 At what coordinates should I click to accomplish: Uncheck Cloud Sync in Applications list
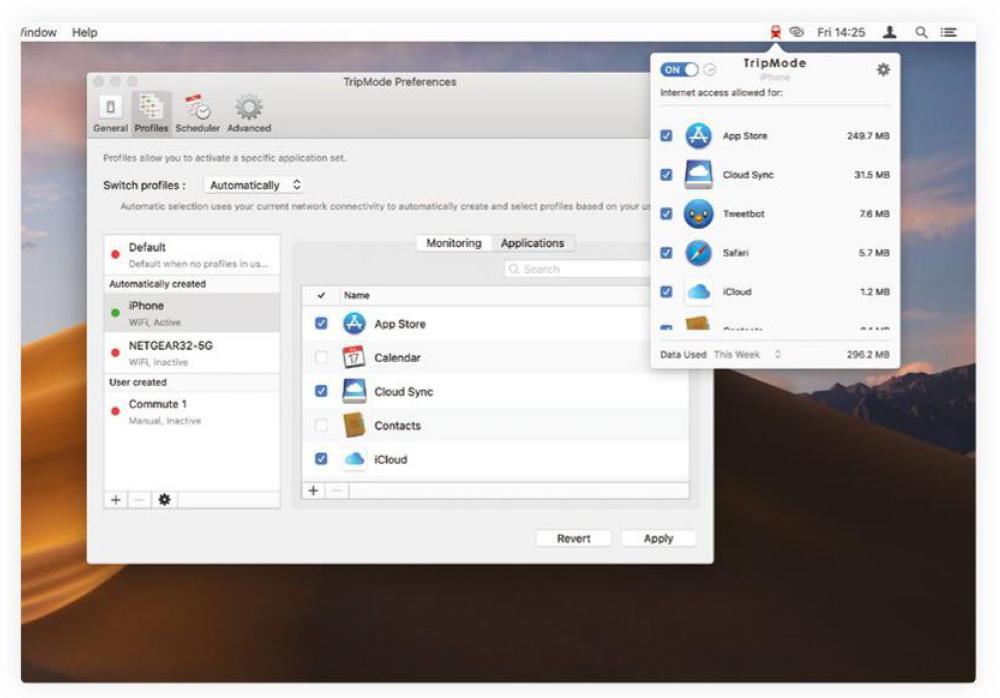click(x=321, y=391)
